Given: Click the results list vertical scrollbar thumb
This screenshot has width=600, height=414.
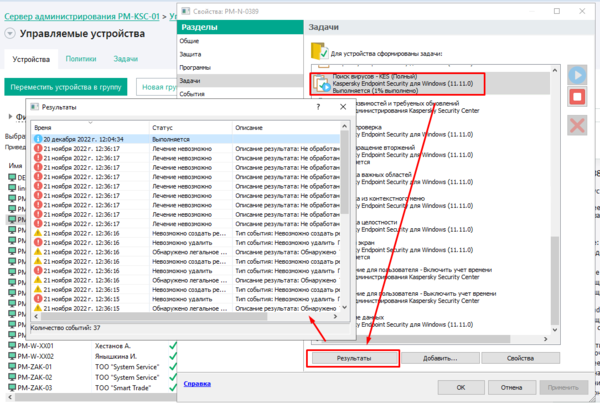Looking at the screenshot, I should click(345, 172).
